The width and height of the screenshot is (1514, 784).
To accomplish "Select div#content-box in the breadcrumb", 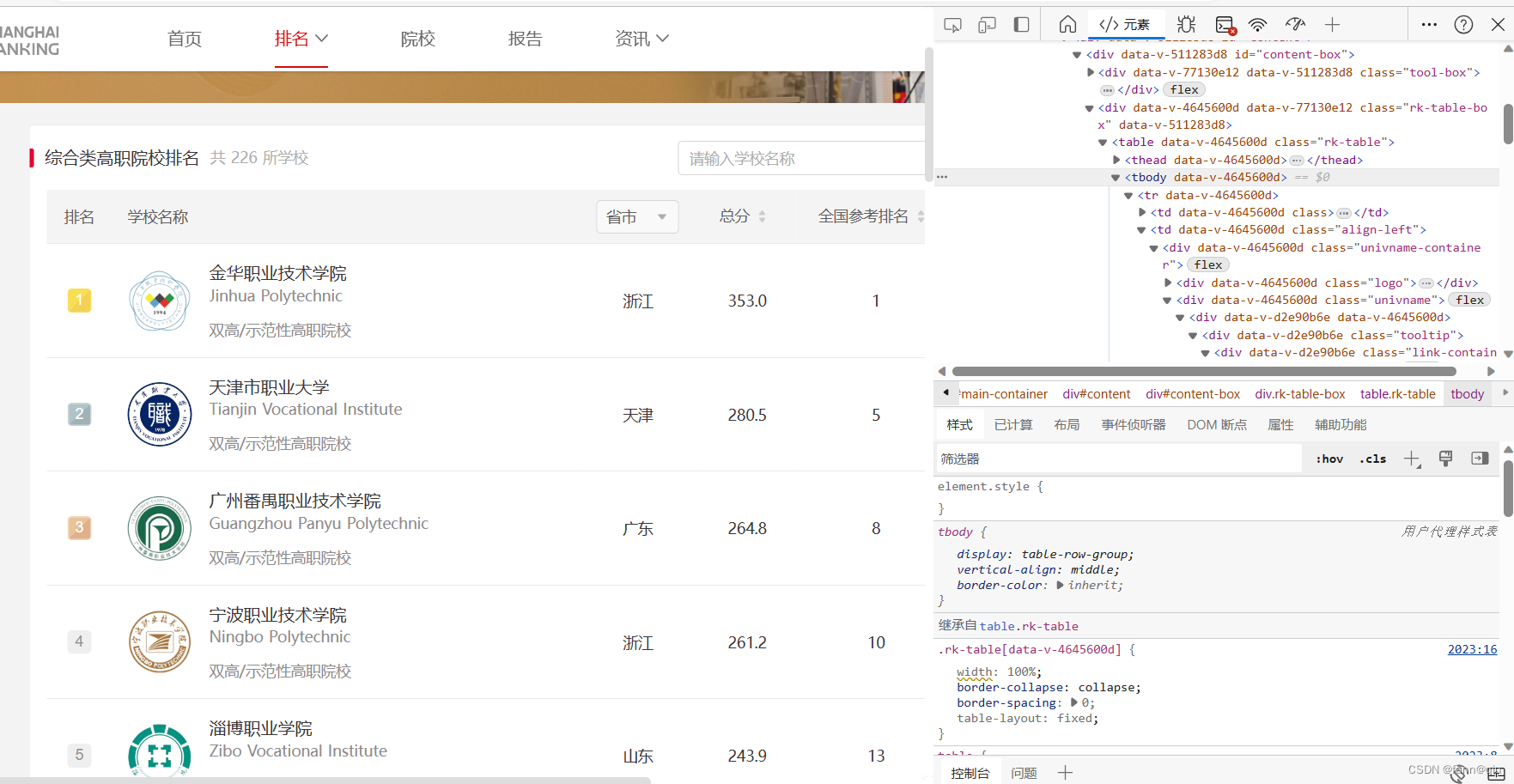I will 1193,394.
